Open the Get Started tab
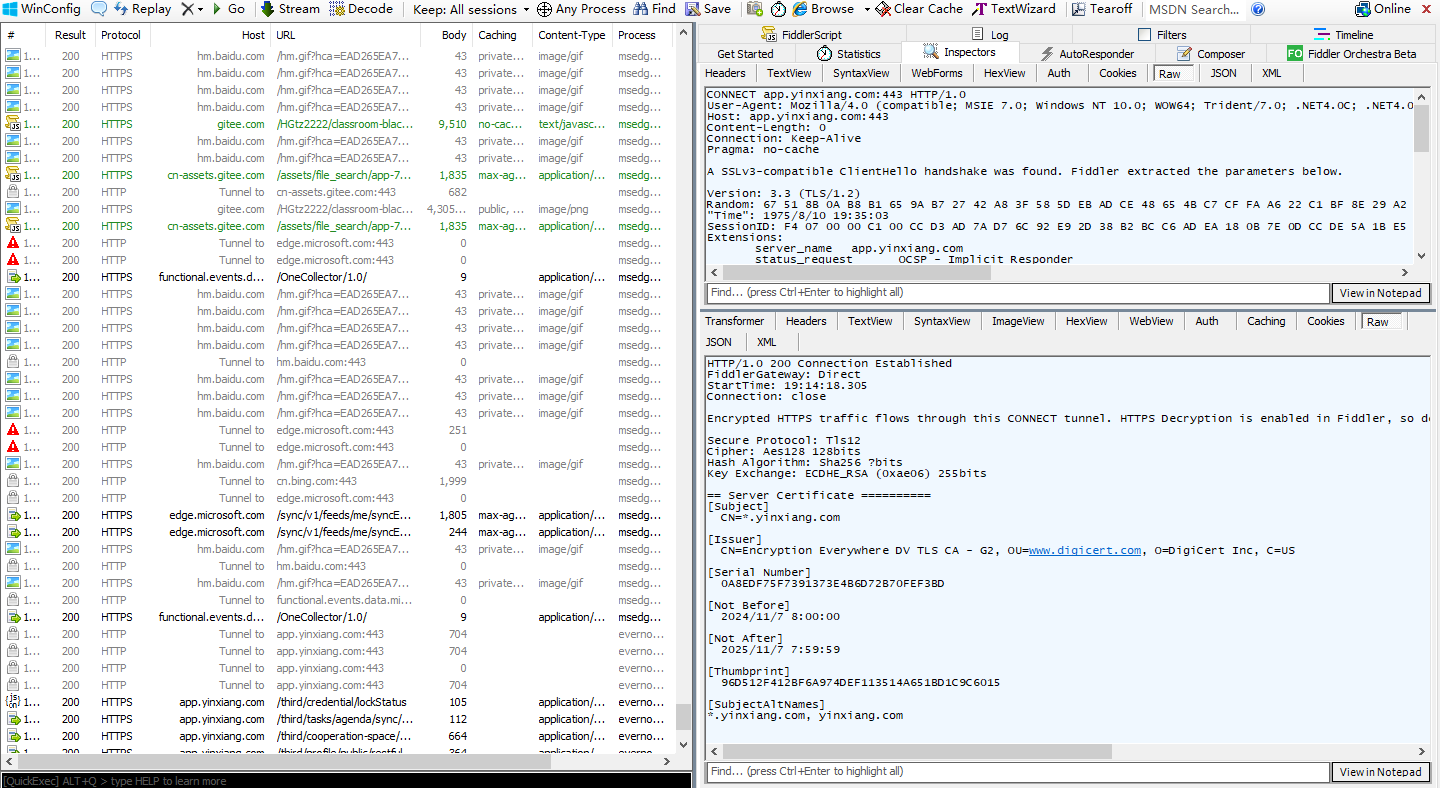Image resolution: width=1440 pixels, height=788 pixels. coord(745,54)
